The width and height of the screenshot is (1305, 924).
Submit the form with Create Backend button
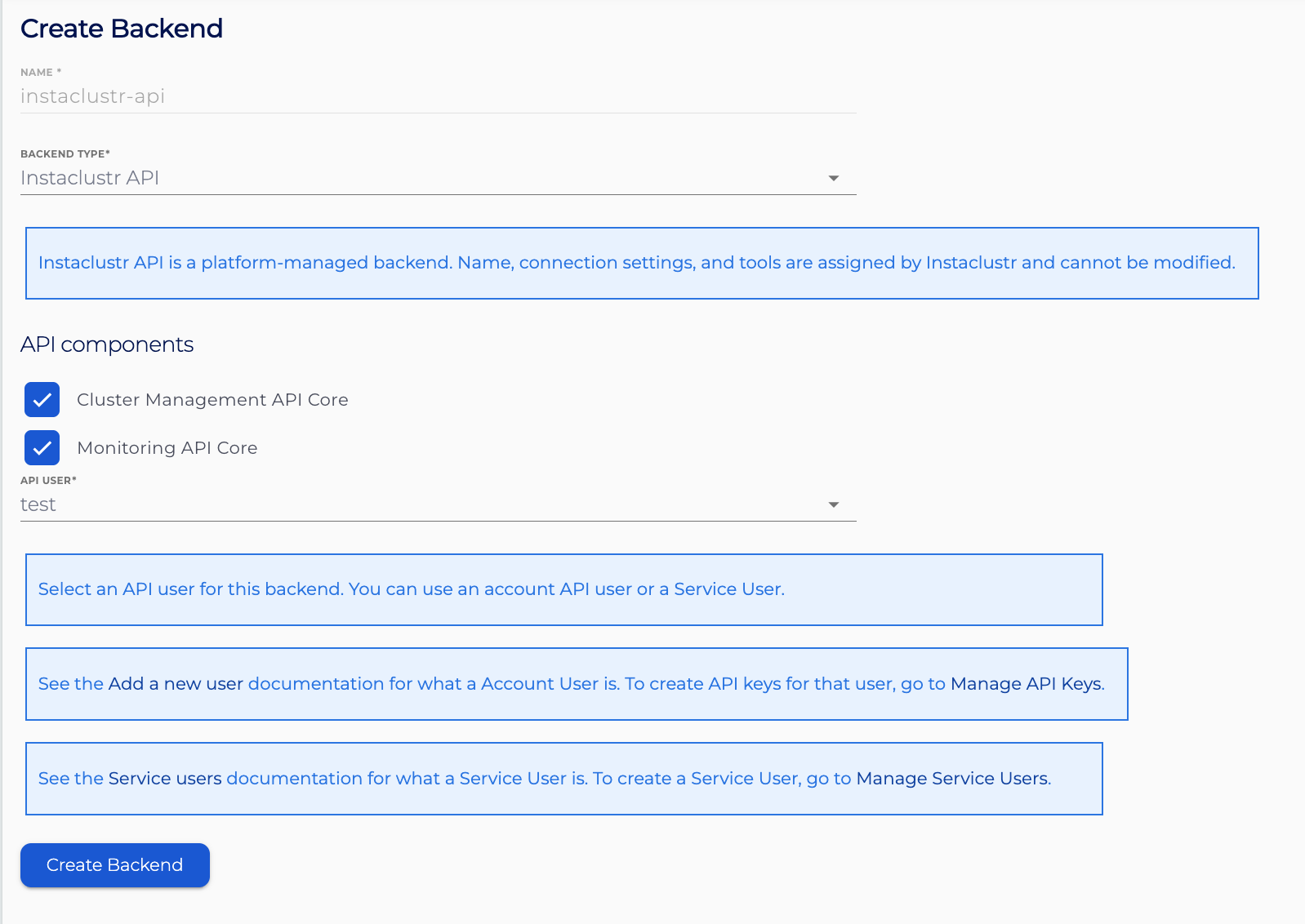[x=115, y=865]
